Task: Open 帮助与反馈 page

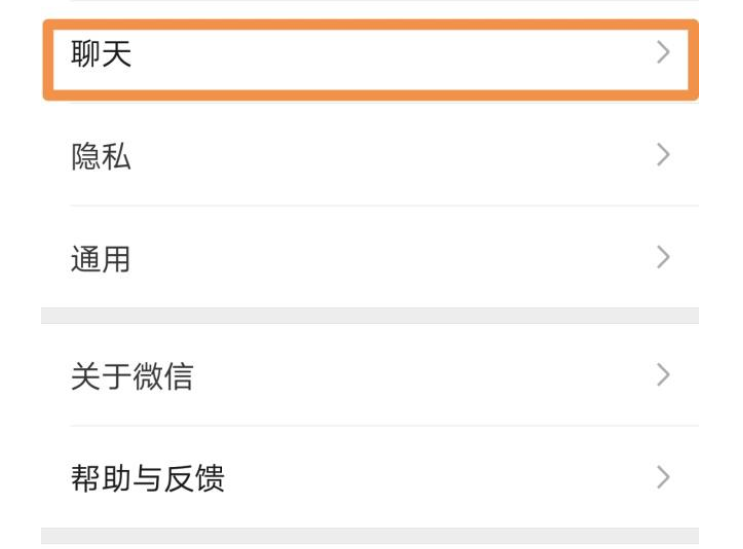Action: (370, 478)
